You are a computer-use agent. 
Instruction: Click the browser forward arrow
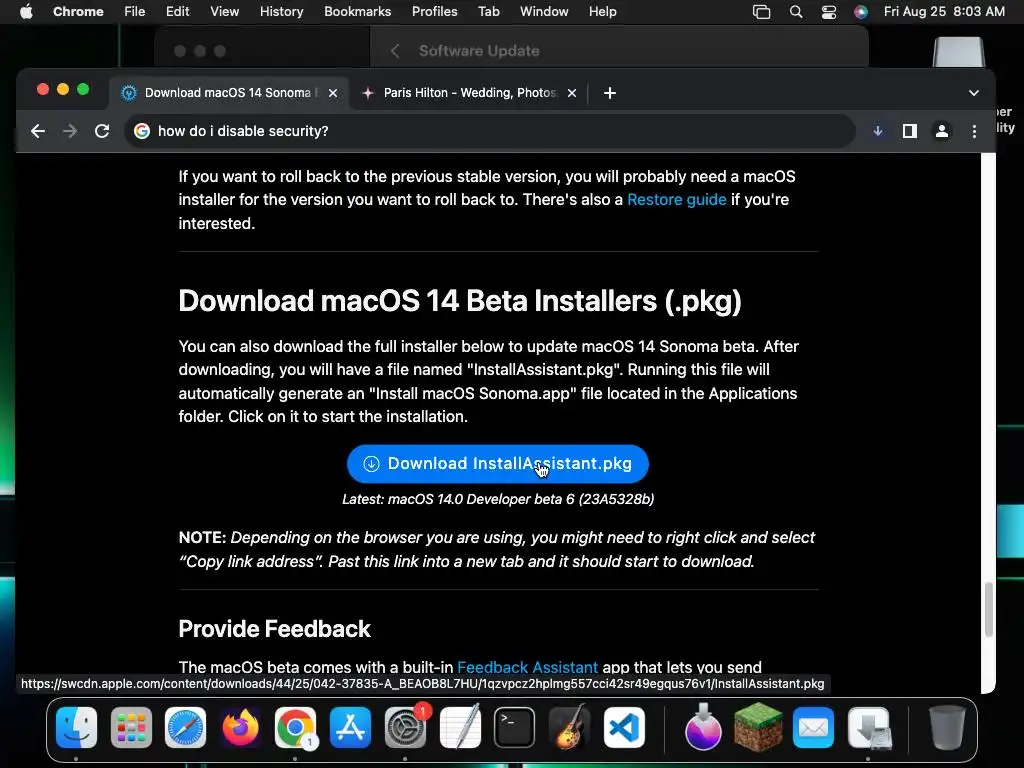pos(70,131)
